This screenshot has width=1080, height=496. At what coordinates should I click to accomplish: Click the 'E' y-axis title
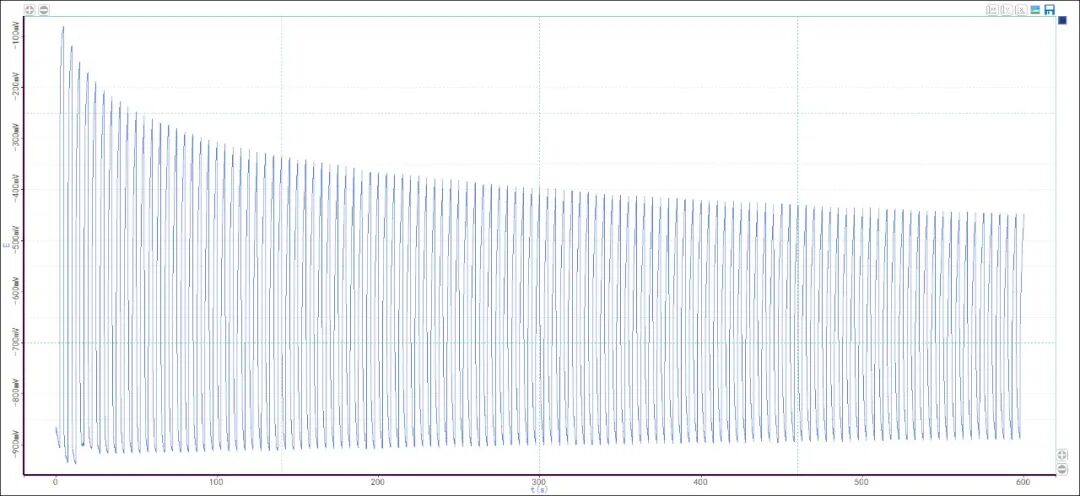pyautogui.click(x=6, y=245)
